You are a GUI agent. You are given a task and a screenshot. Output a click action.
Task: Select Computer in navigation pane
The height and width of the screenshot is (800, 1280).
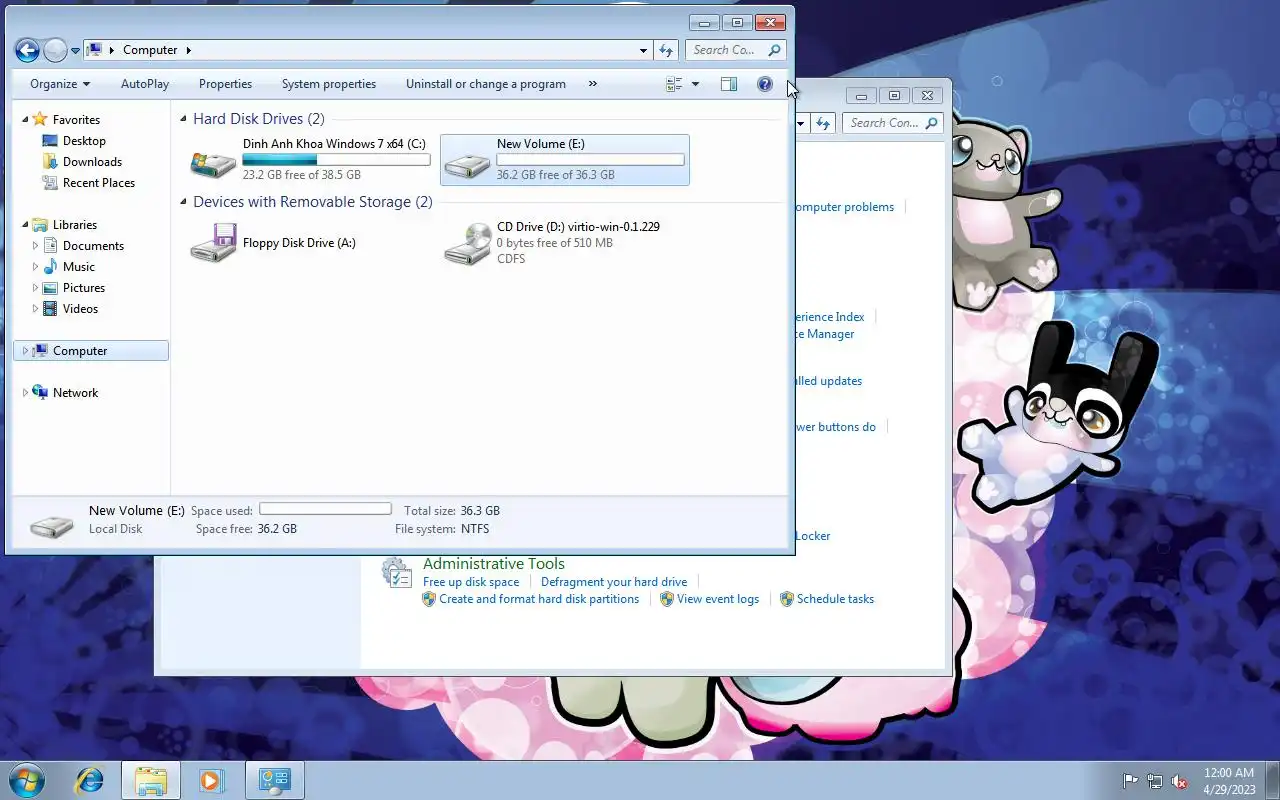point(91,351)
